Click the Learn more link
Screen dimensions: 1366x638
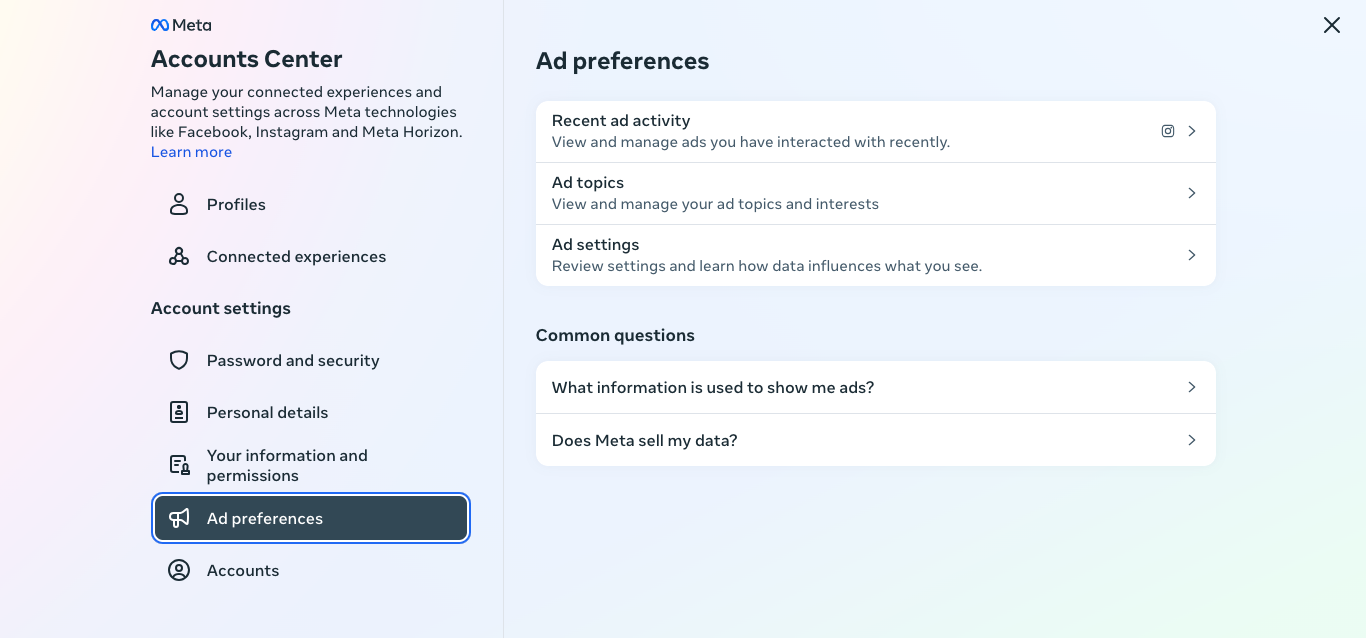click(191, 151)
